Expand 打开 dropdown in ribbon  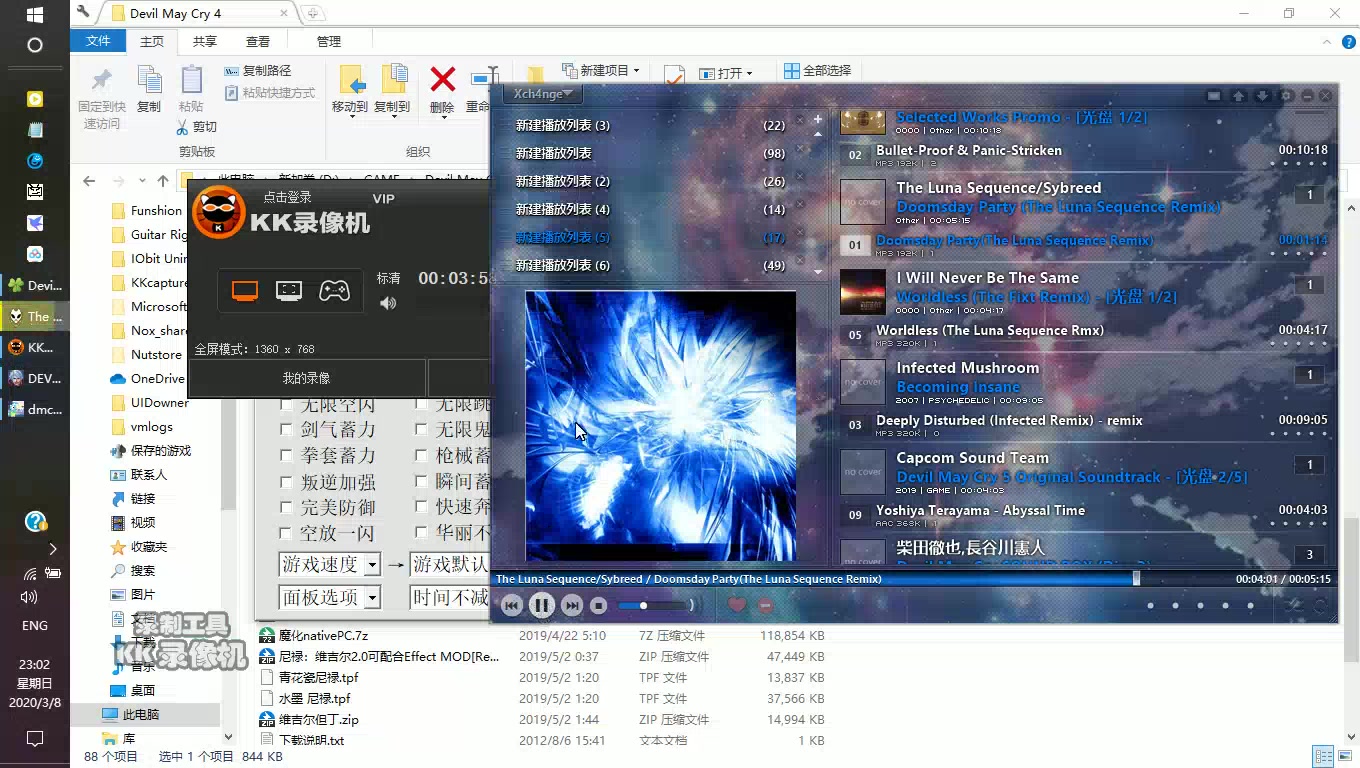[726, 73]
